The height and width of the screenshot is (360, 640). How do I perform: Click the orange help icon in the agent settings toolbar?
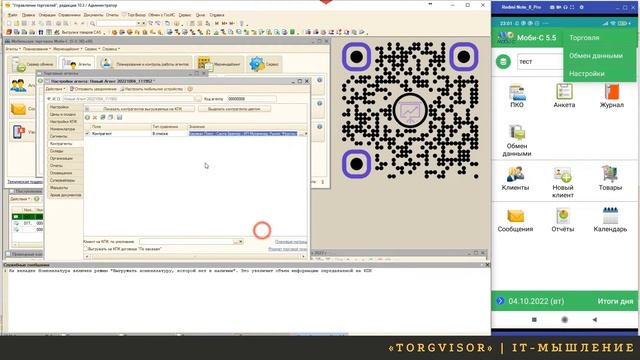pyautogui.click(x=190, y=89)
